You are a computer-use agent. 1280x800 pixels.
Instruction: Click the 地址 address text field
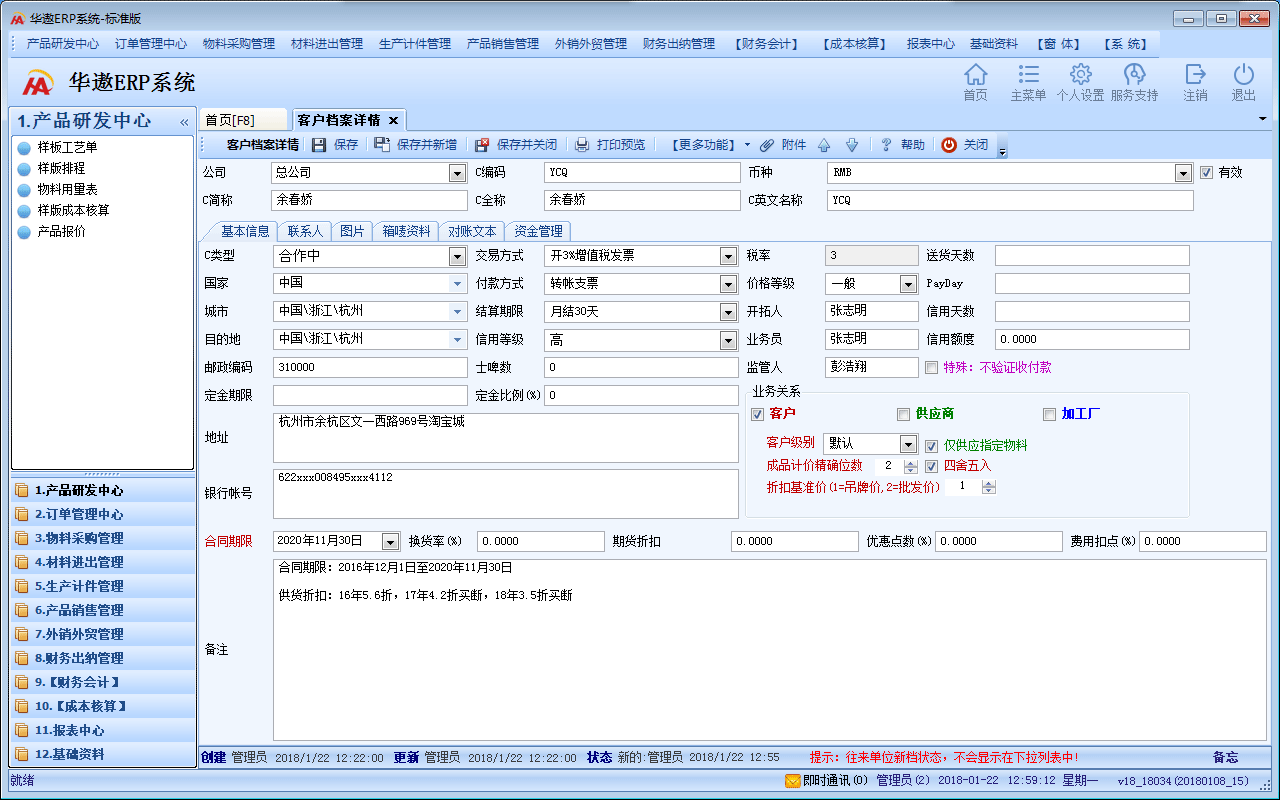click(505, 438)
